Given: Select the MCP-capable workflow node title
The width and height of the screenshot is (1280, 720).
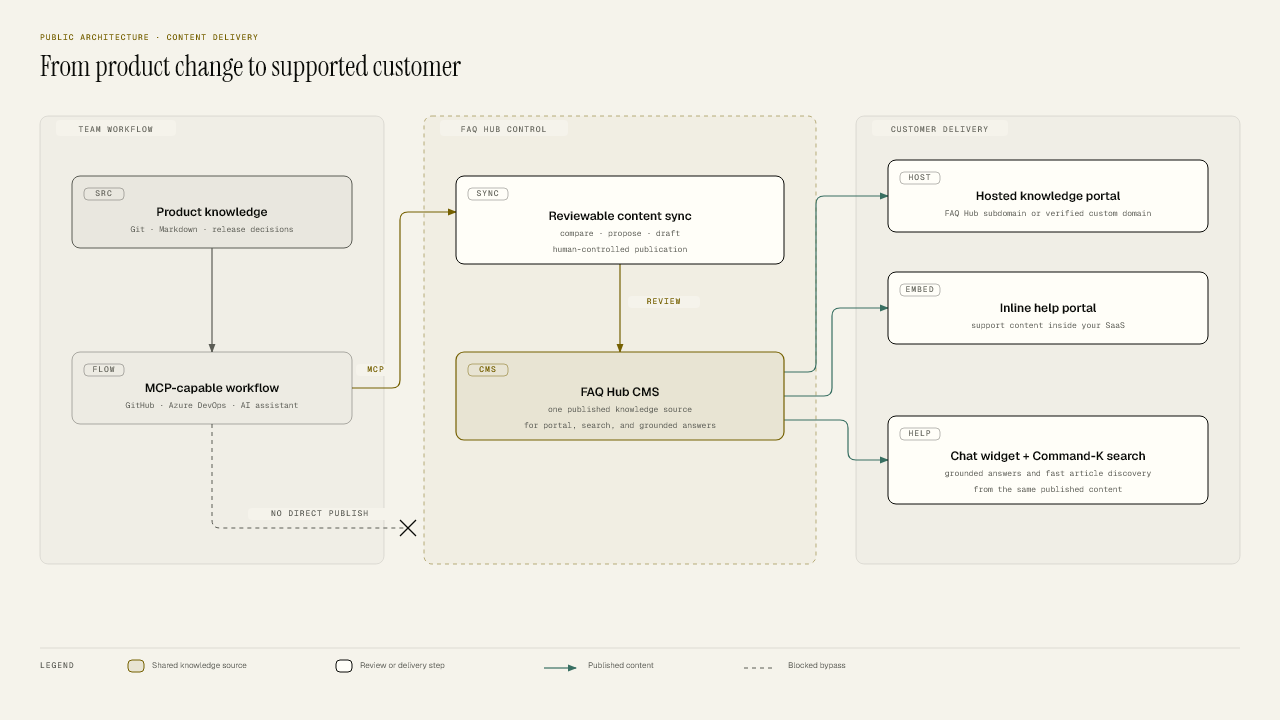Looking at the screenshot, I should [x=212, y=388].
